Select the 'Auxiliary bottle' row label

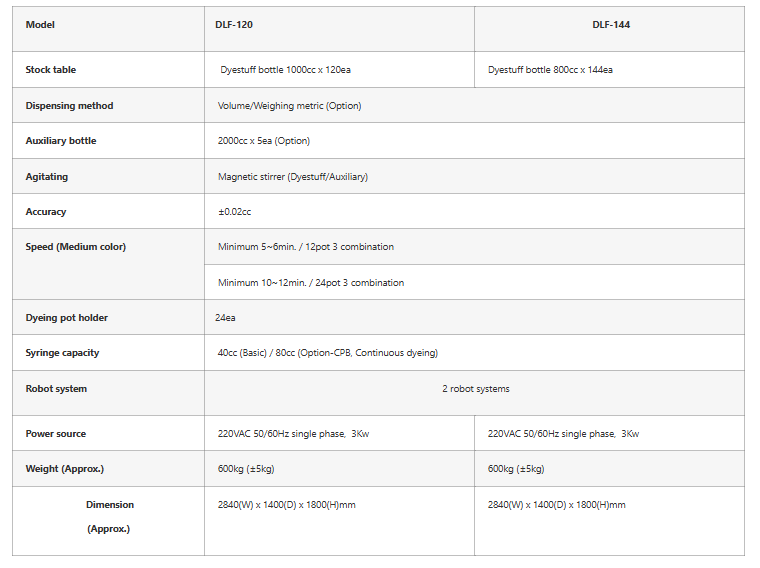click(x=61, y=141)
